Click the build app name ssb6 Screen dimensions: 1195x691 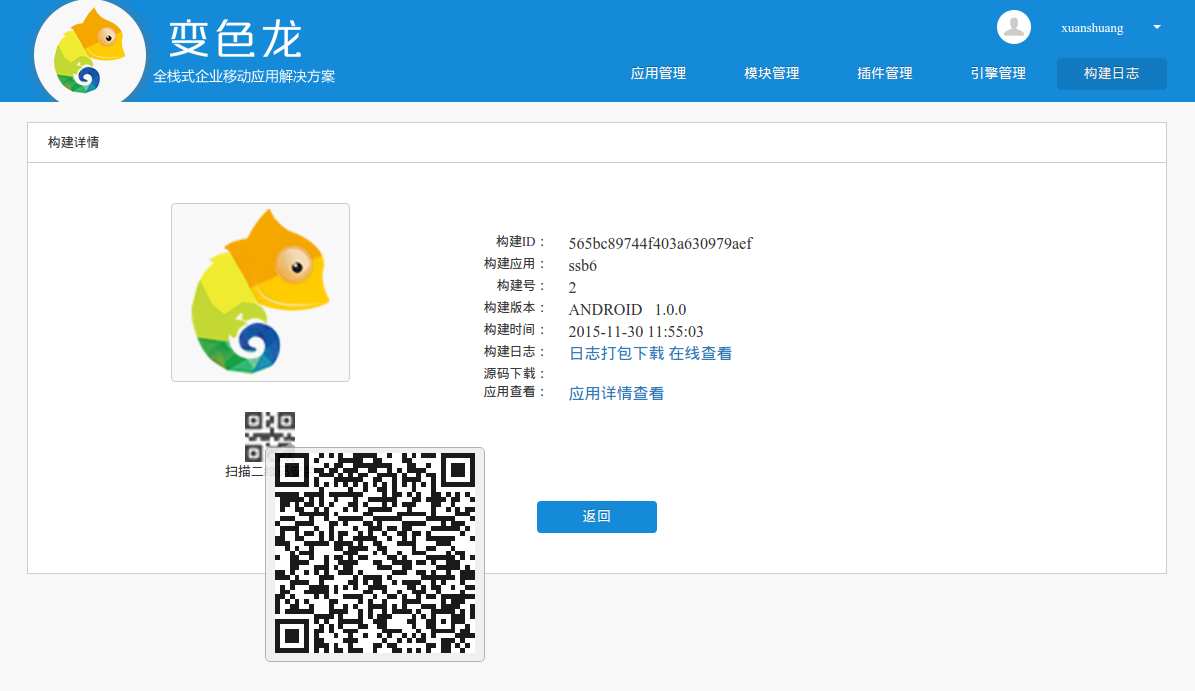582,266
